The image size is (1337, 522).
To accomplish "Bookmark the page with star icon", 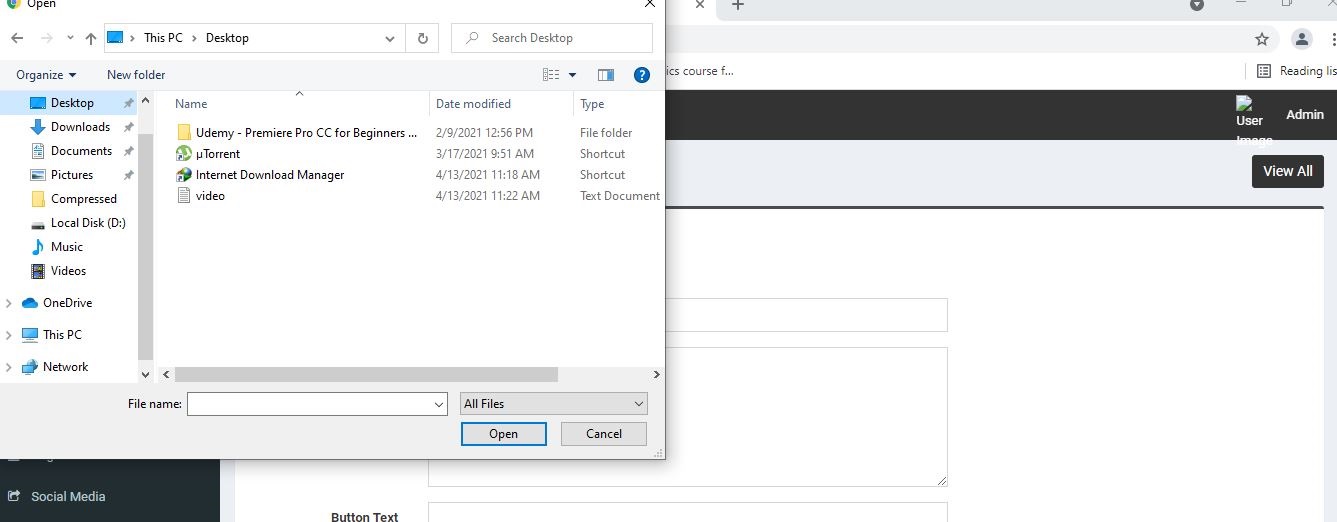I will tap(1261, 39).
